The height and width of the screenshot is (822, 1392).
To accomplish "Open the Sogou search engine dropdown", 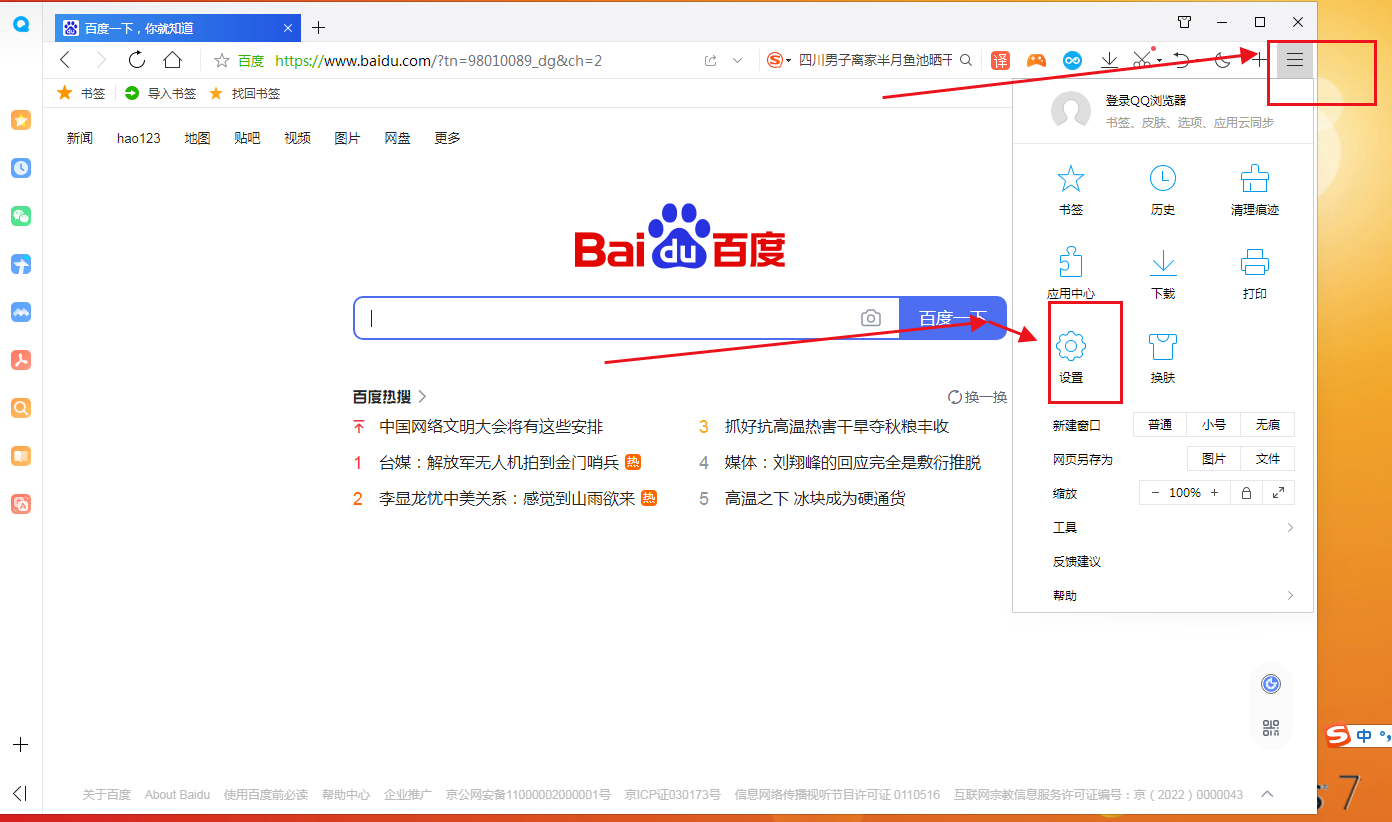I will tap(779, 60).
